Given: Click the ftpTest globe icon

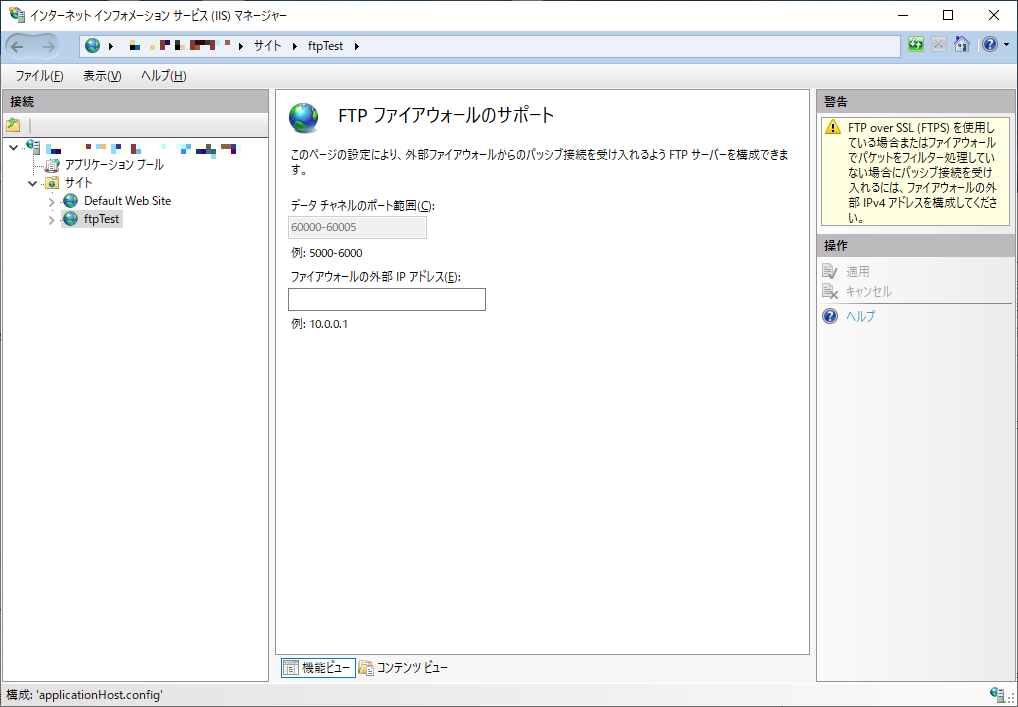Looking at the screenshot, I should coord(68,219).
